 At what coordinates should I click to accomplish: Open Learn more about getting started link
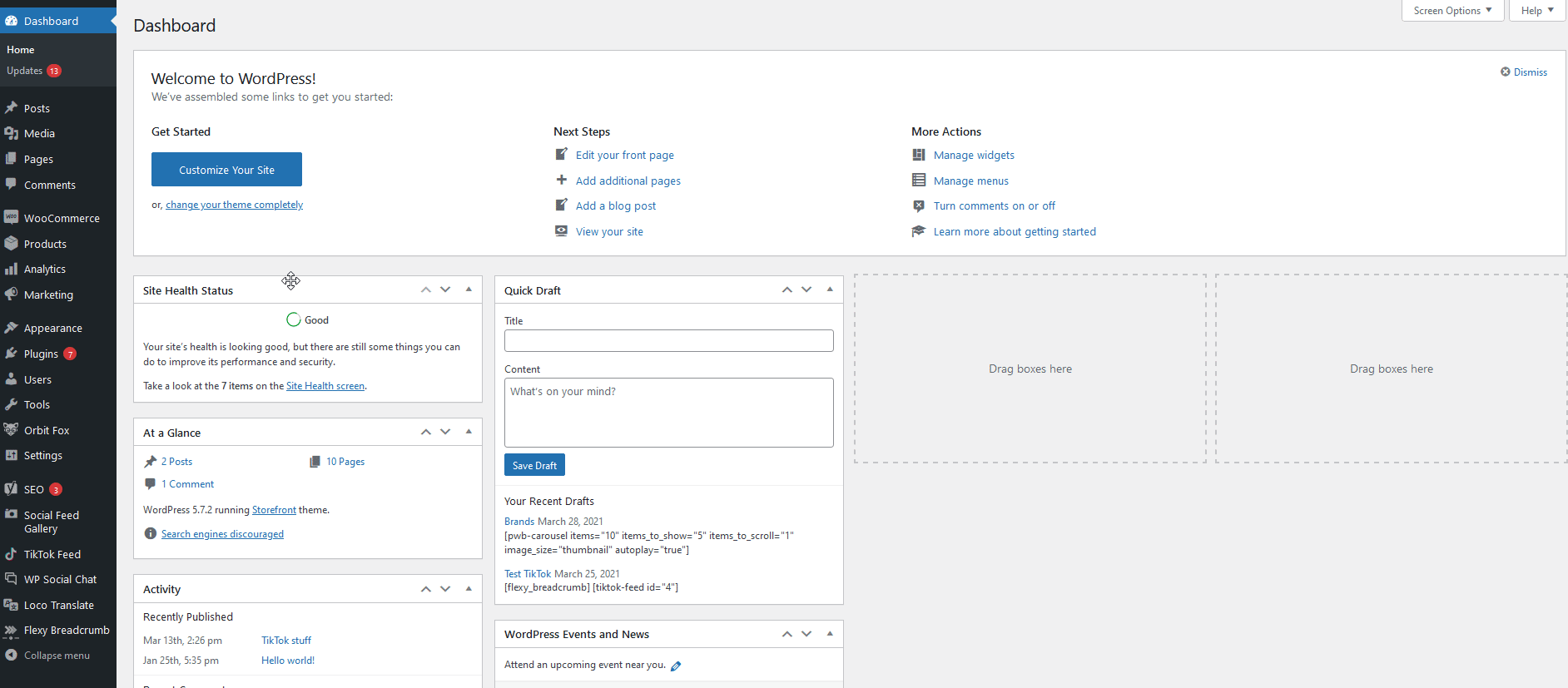tap(1015, 231)
